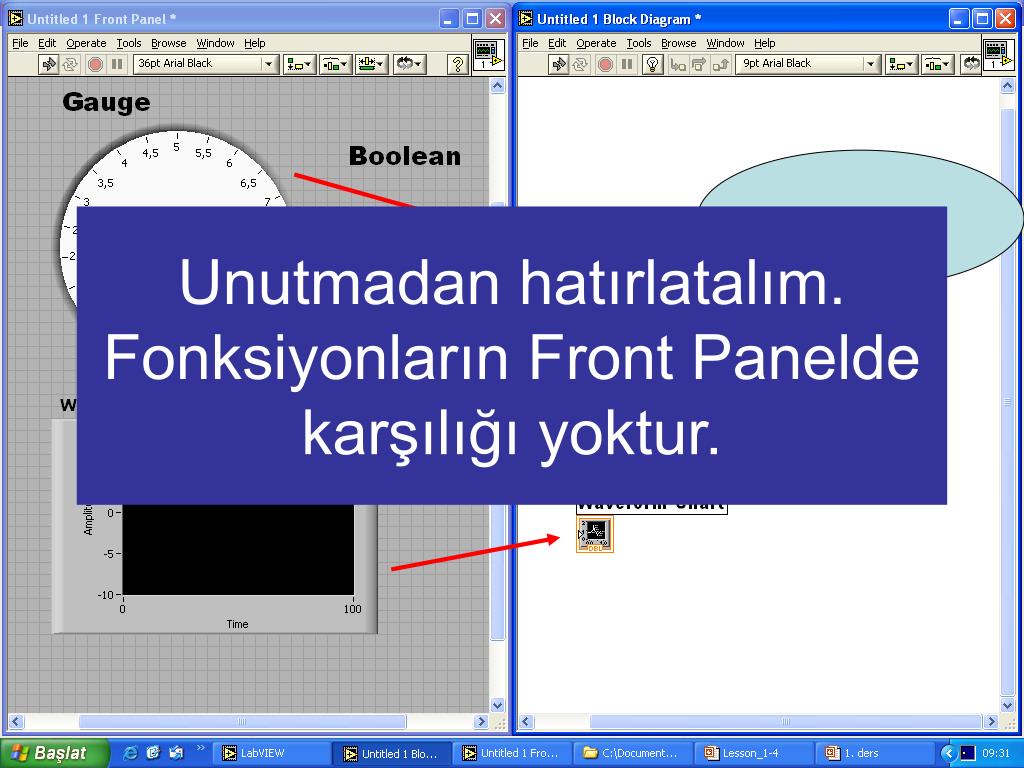Click Abort Execution in Front Panel toolbar

tap(95, 64)
